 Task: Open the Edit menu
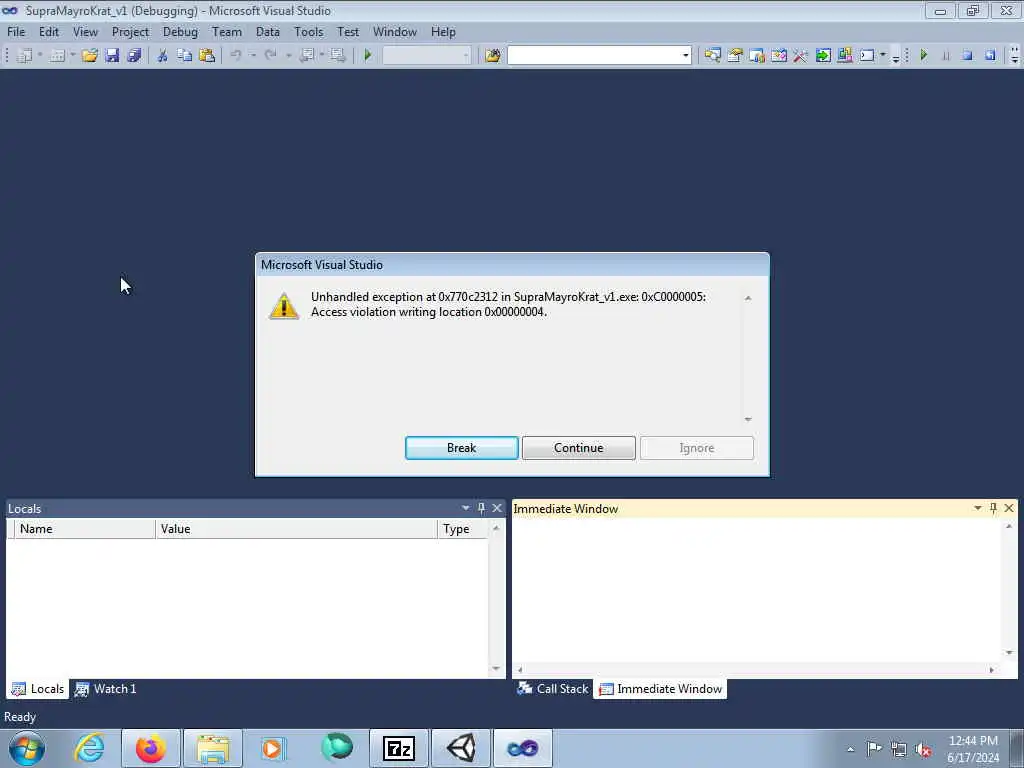tap(49, 31)
